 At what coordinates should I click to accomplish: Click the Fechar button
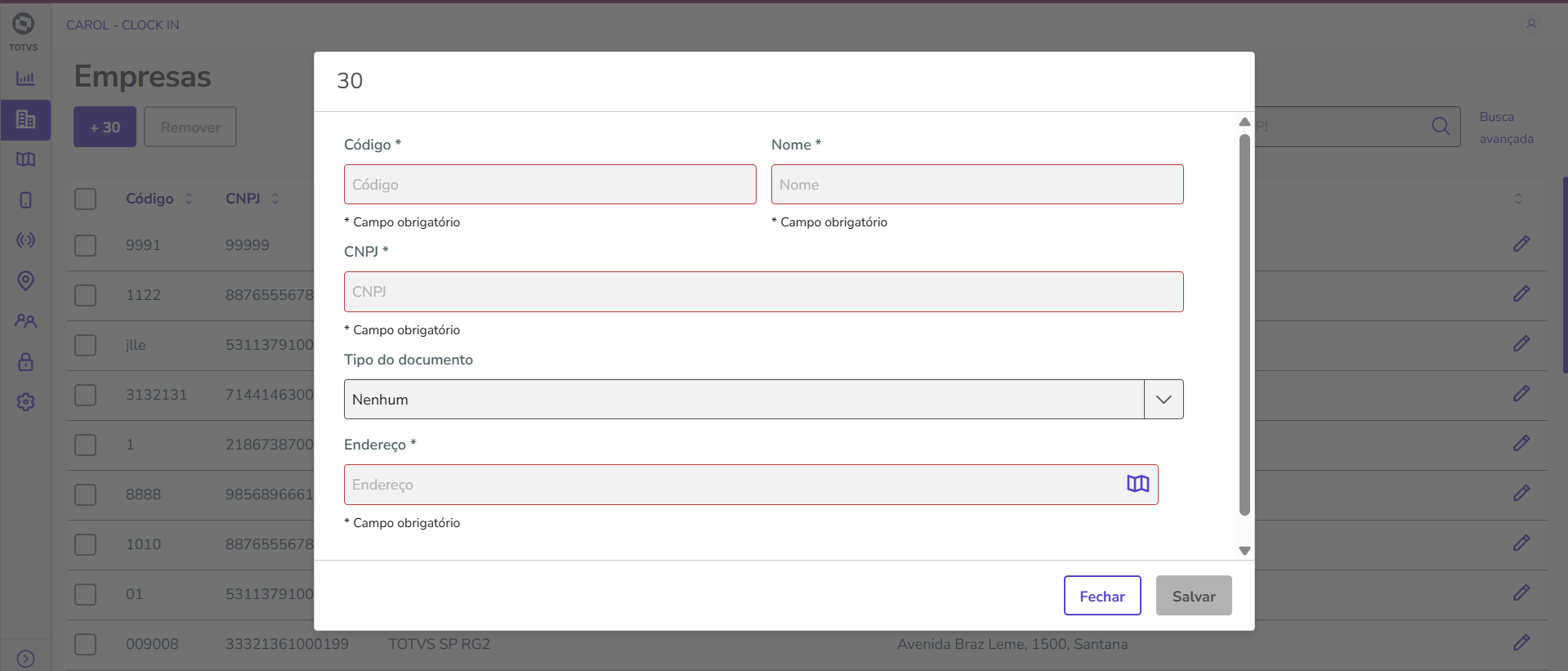pos(1101,596)
